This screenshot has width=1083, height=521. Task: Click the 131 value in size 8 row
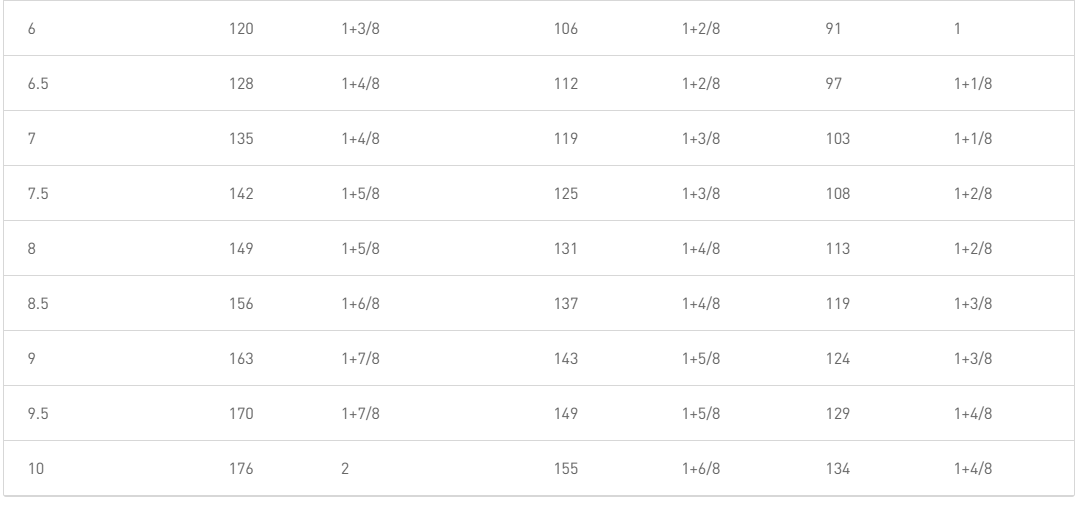(565, 249)
